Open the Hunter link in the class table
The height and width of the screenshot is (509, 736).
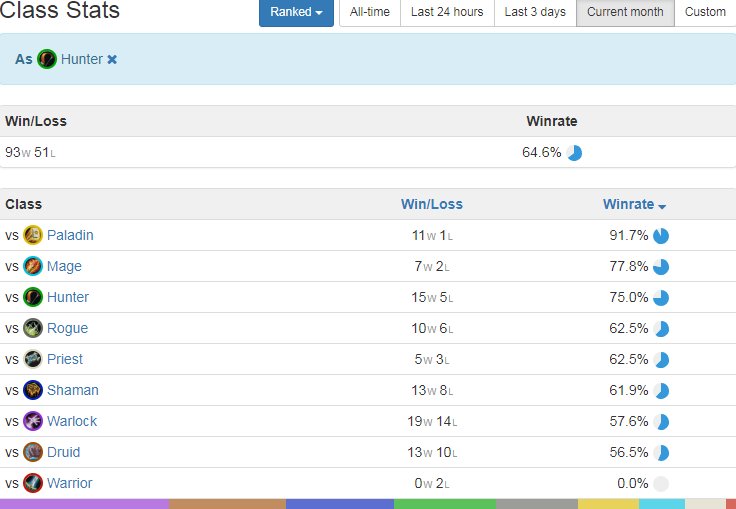68,297
